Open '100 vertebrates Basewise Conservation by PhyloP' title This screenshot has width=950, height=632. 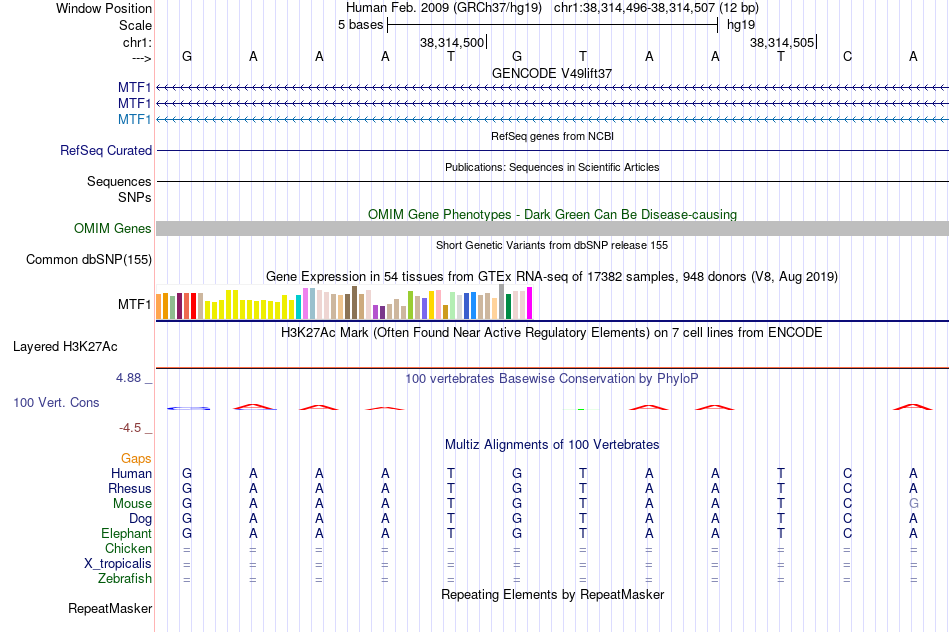(x=552, y=379)
